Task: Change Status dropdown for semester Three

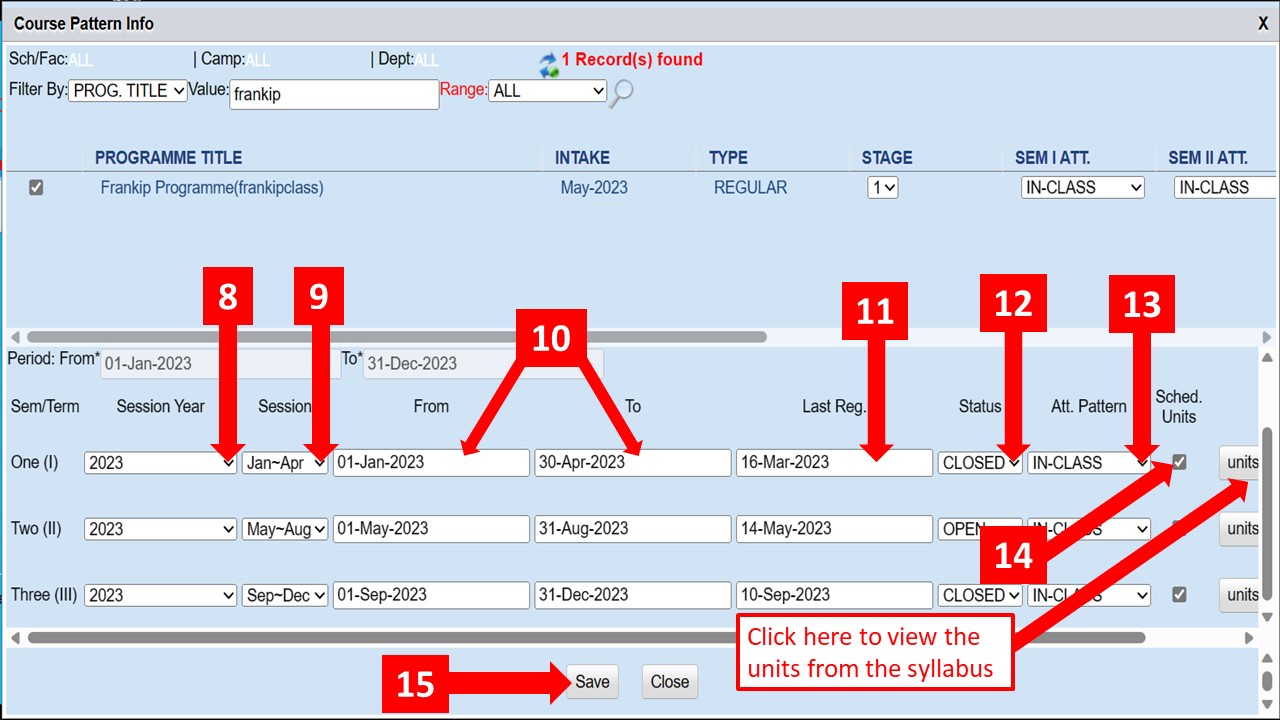Action: pos(980,595)
